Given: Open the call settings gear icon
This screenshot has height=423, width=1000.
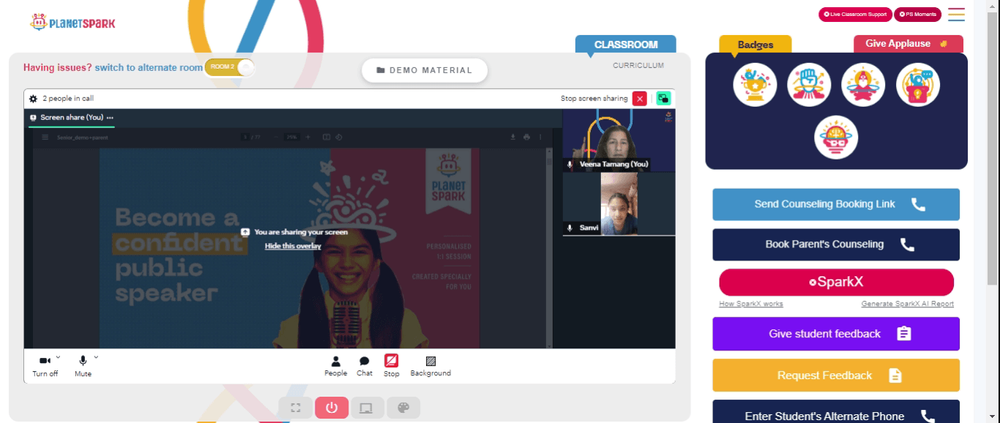Looking at the screenshot, I should [33, 99].
